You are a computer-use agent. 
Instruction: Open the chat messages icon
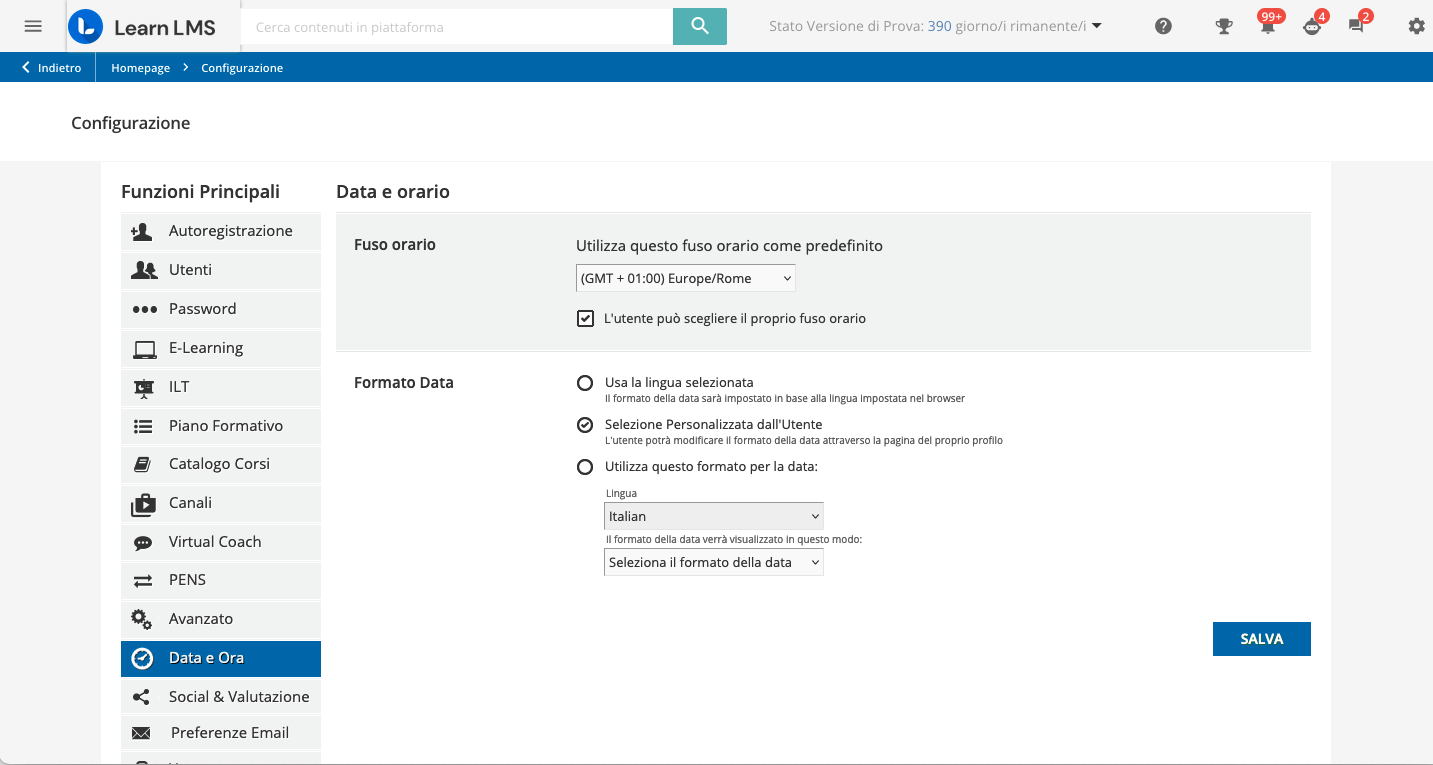(1356, 27)
